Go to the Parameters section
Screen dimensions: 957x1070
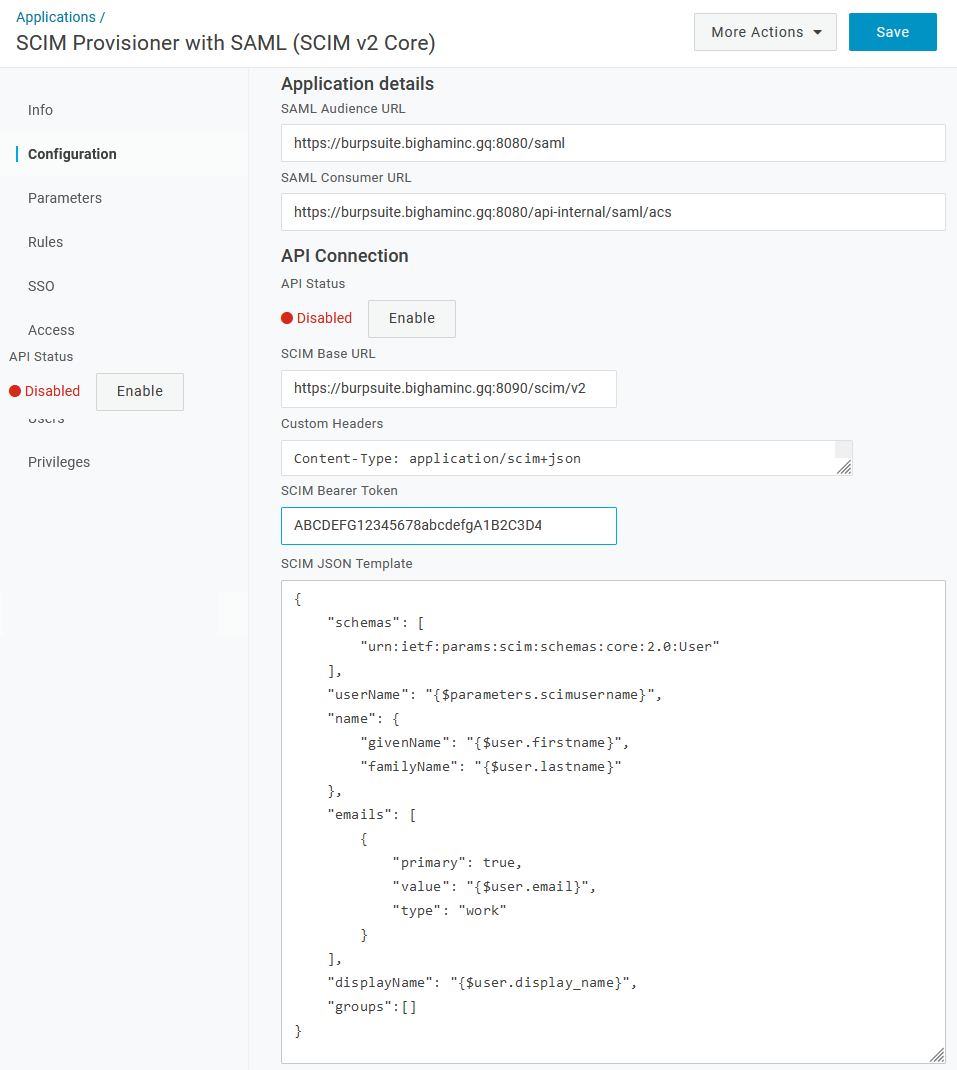tap(65, 198)
